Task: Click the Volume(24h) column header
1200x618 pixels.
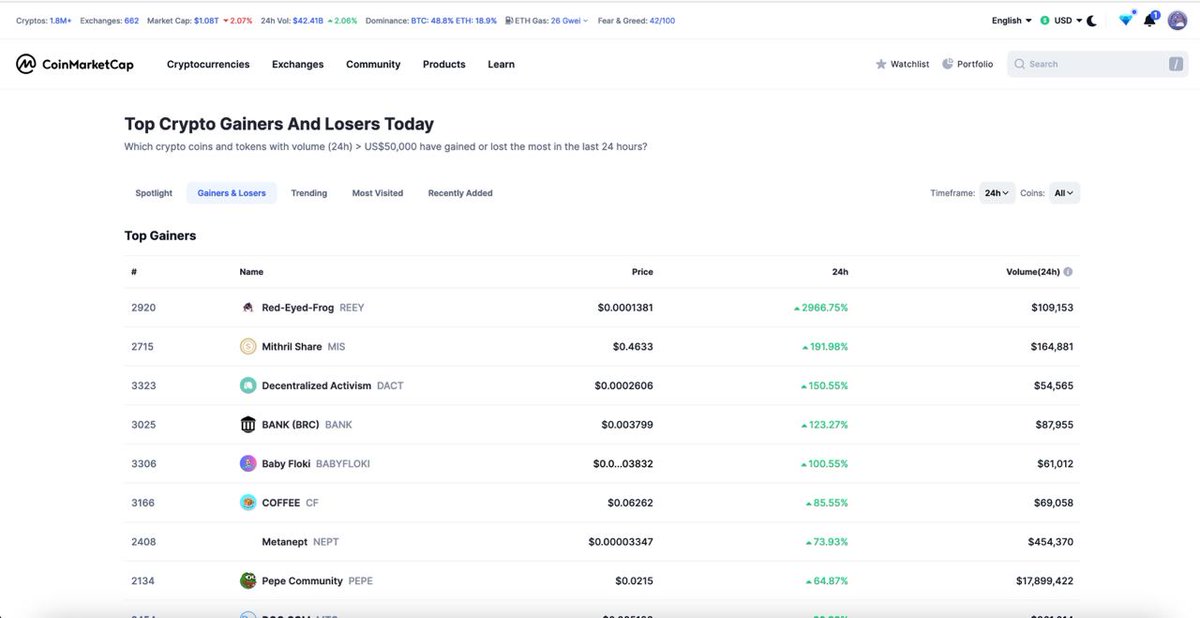Action: tap(1033, 272)
